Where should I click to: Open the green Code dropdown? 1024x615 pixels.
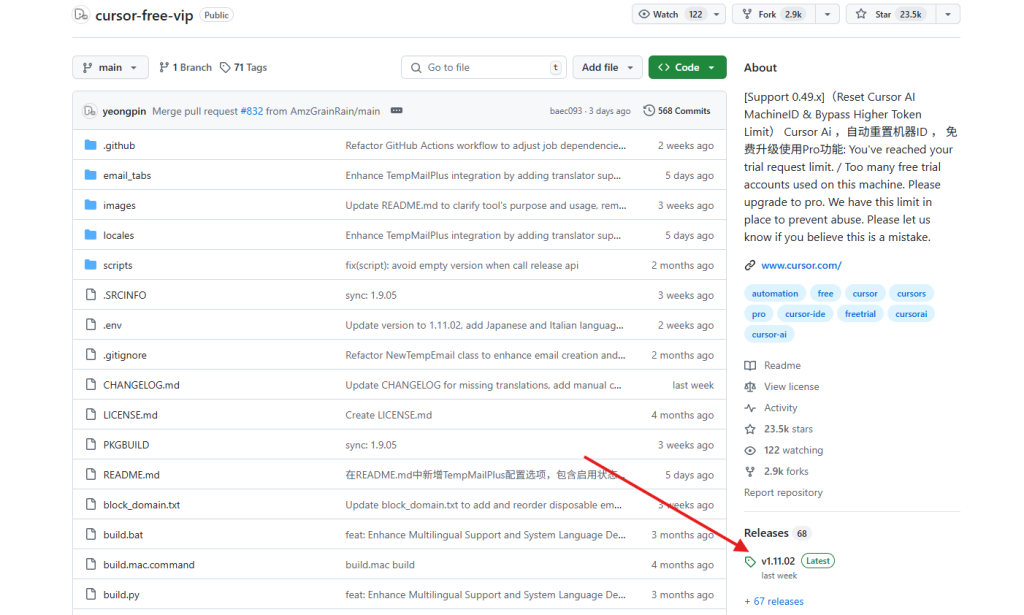[687, 67]
